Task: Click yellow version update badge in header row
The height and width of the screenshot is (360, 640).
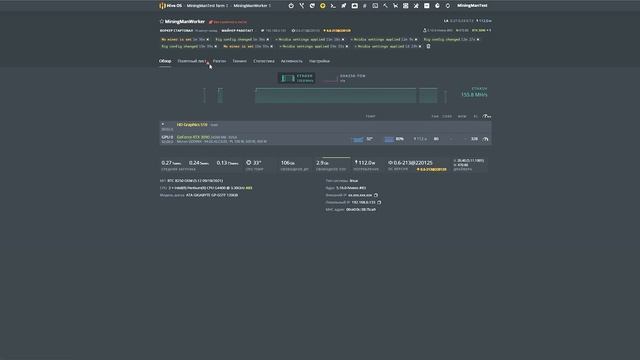Action: tap(337, 31)
